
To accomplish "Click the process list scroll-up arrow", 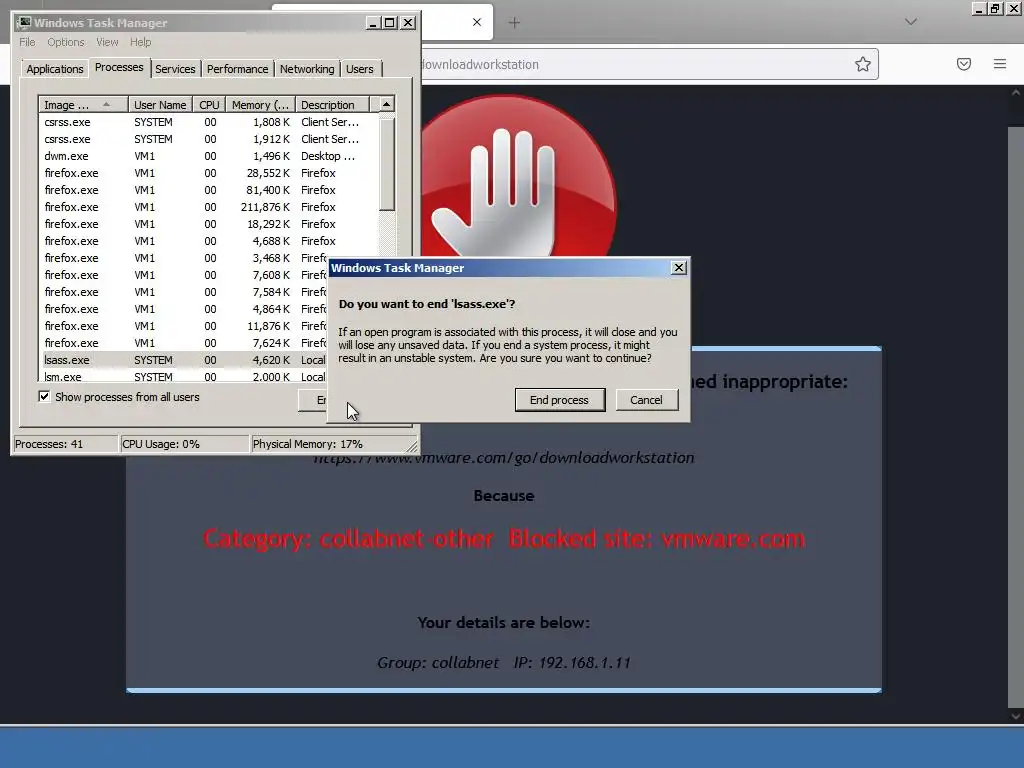I will click(387, 104).
